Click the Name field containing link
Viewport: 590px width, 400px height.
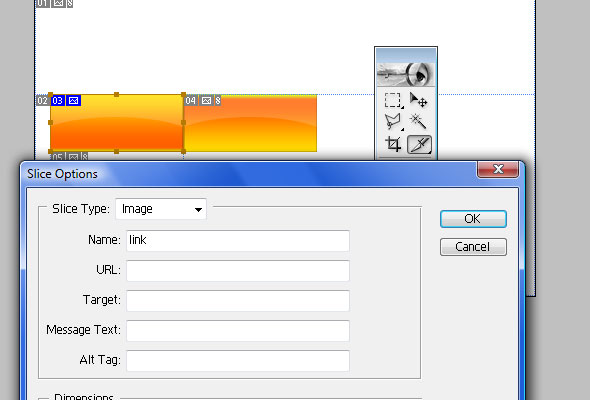tap(238, 240)
